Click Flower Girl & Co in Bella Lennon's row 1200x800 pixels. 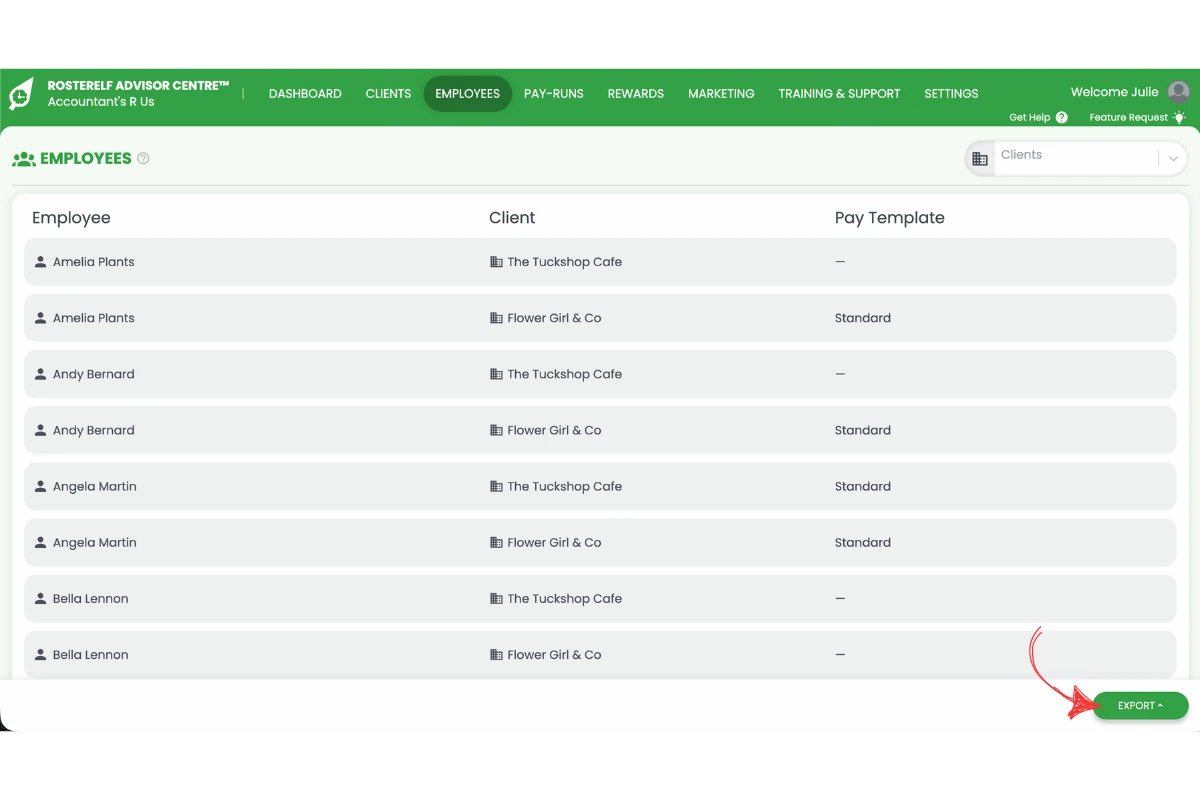point(554,654)
